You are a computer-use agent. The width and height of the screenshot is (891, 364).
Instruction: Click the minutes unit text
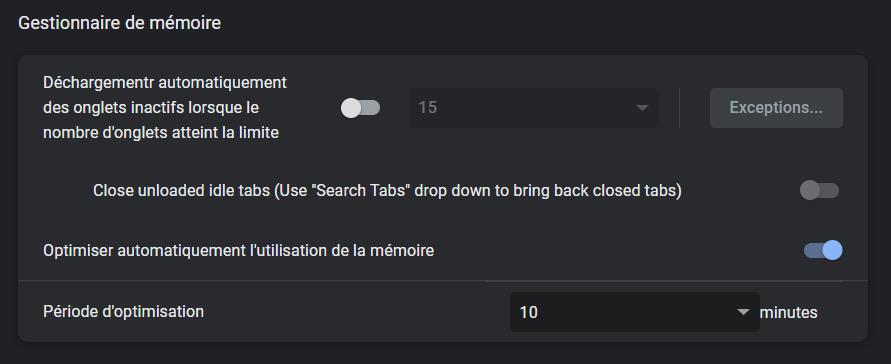[x=789, y=312]
